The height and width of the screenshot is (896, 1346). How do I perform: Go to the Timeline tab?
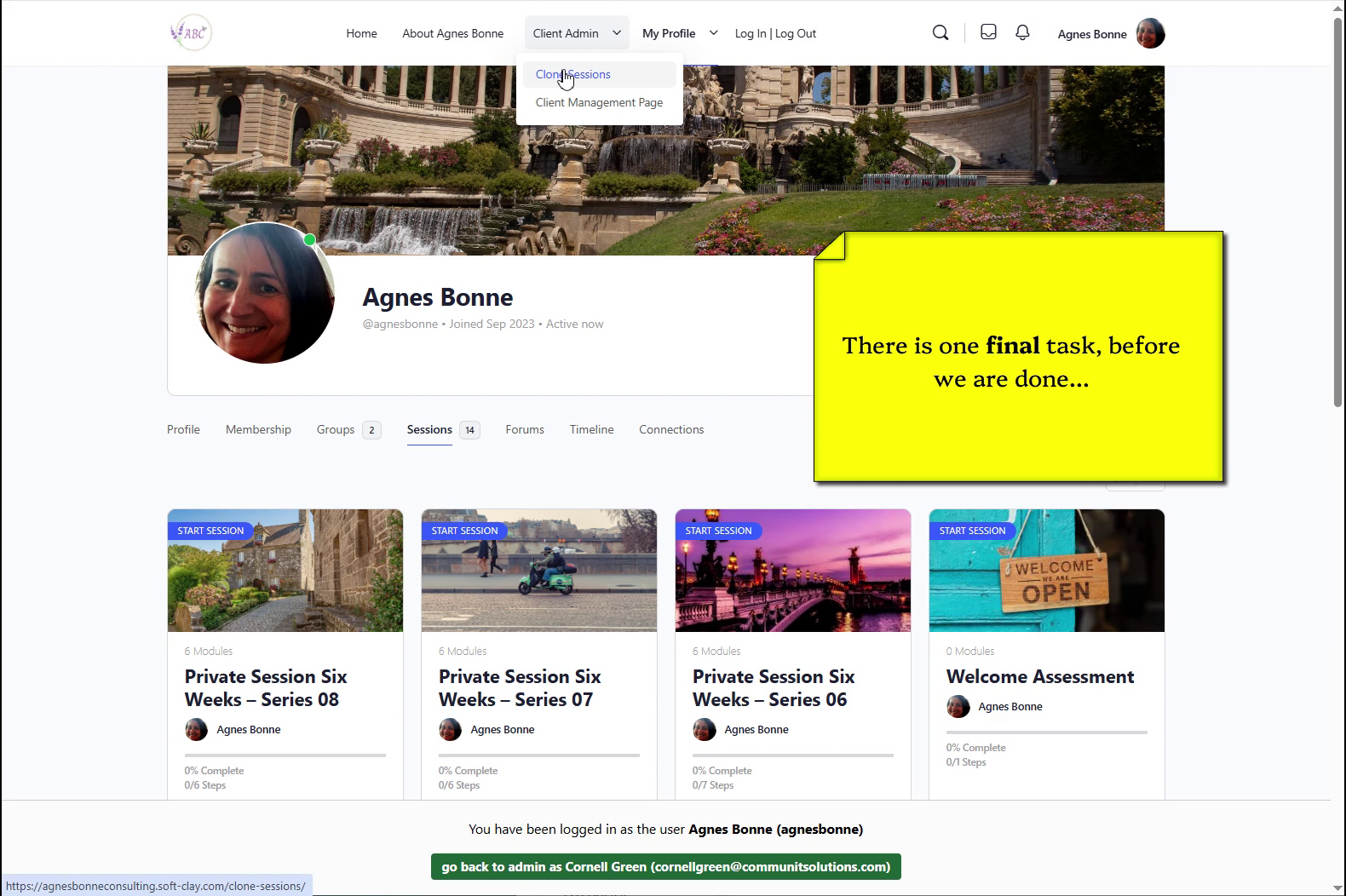591,430
